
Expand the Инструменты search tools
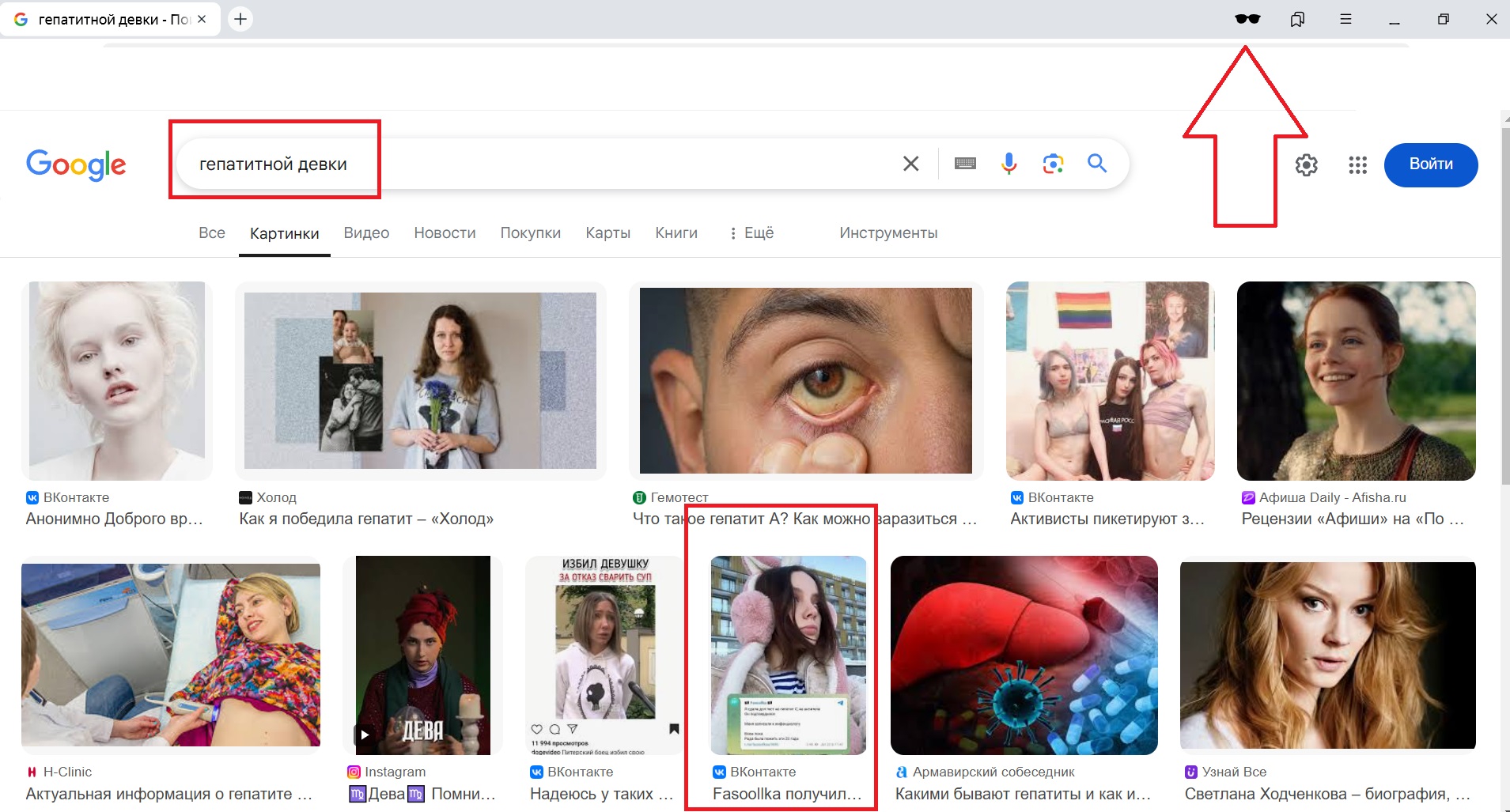[x=888, y=233]
